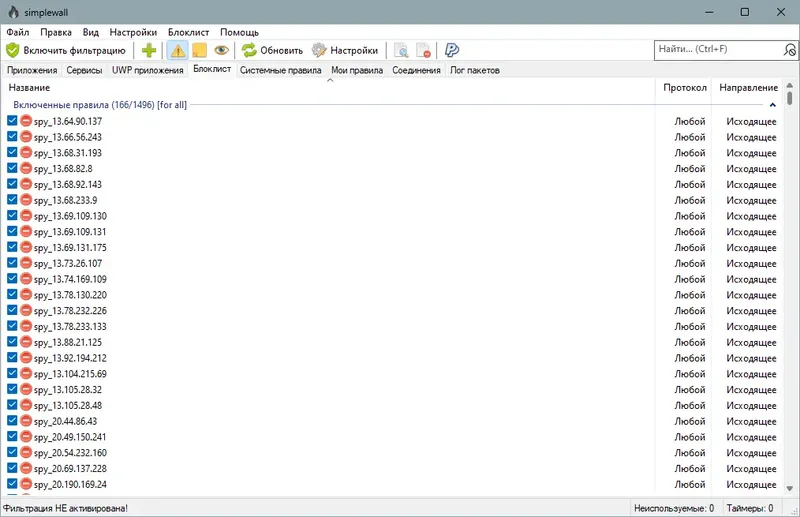This screenshot has width=800, height=517.
Task: Uncheck the spy_13.105.28.32 rule checkbox
Action: pos(12,389)
